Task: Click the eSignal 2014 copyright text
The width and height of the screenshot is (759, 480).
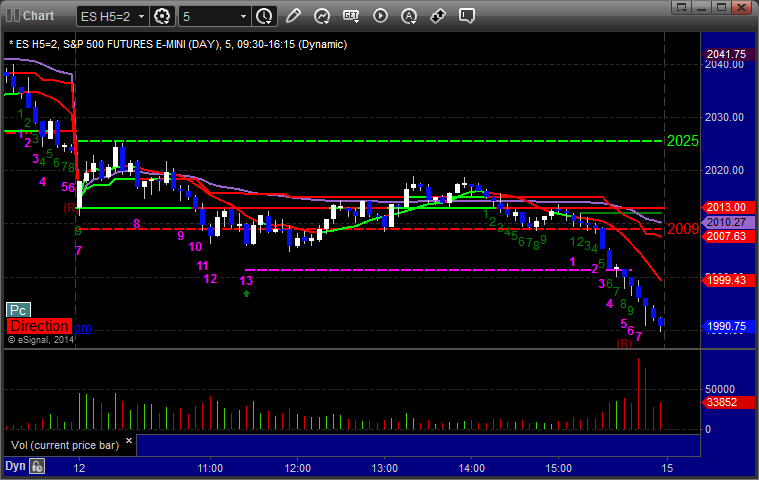Action: [x=41, y=340]
